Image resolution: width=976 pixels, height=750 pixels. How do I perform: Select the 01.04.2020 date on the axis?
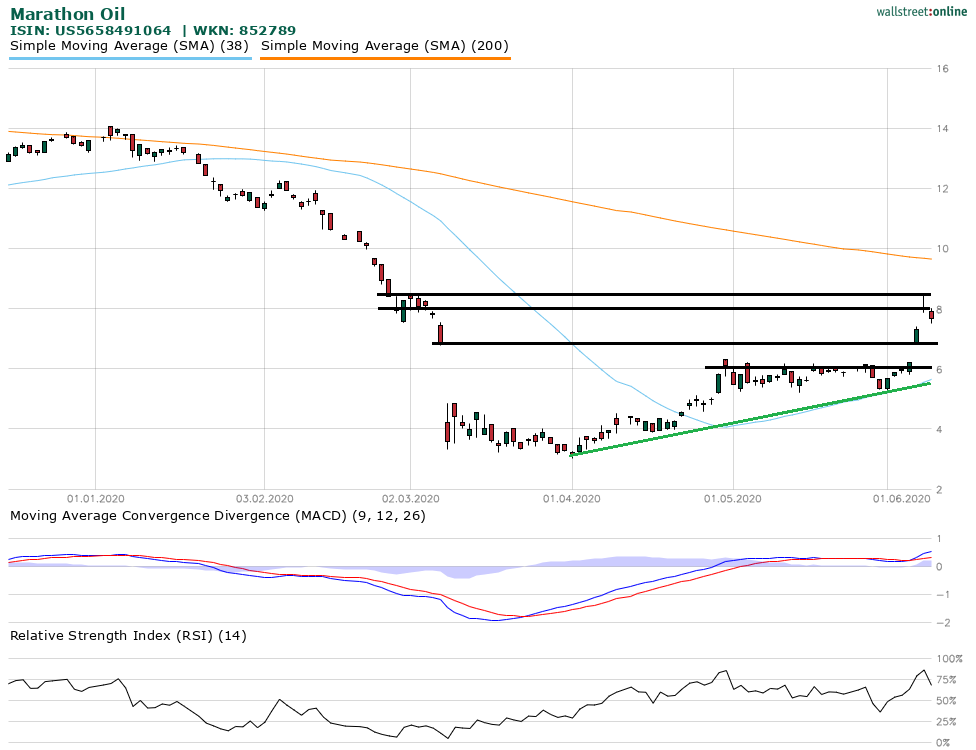(572, 498)
